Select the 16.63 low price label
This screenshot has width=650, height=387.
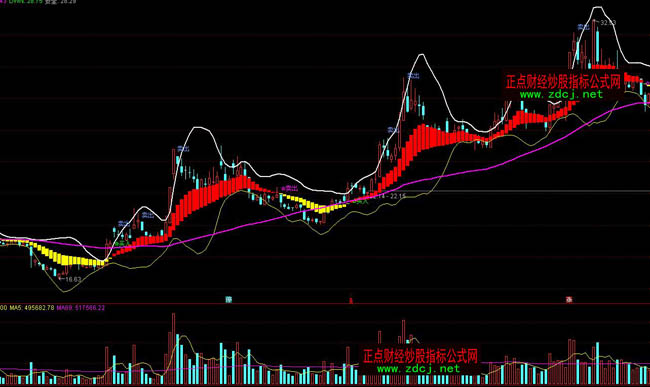73,280
